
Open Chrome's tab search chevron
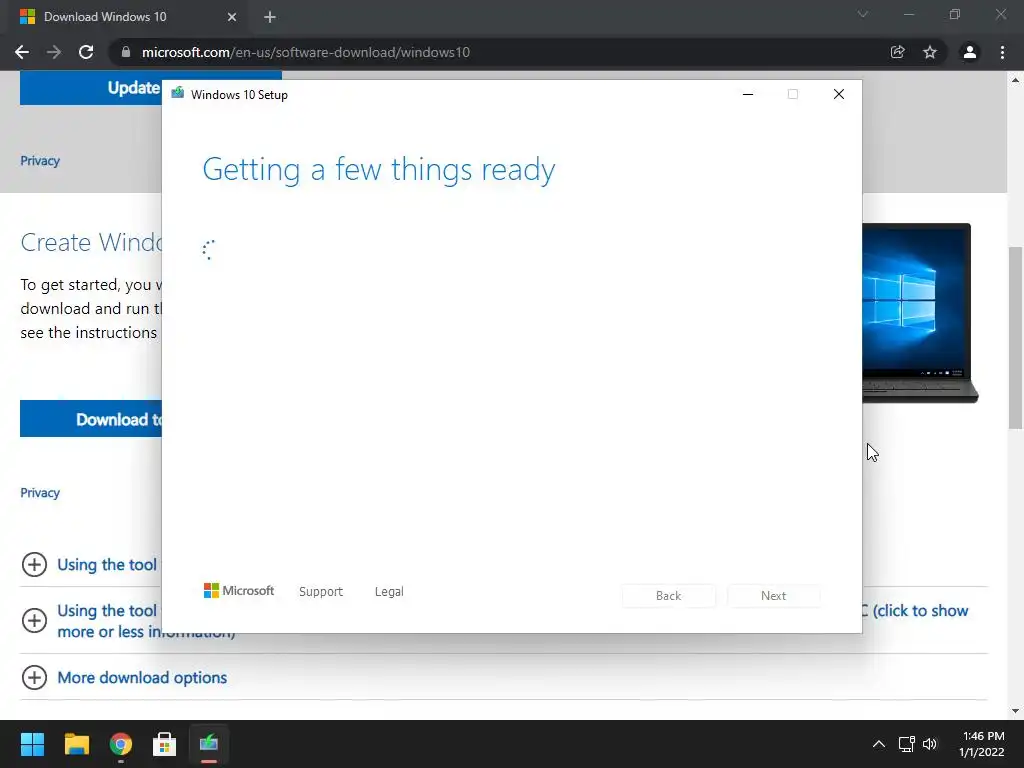tap(863, 14)
